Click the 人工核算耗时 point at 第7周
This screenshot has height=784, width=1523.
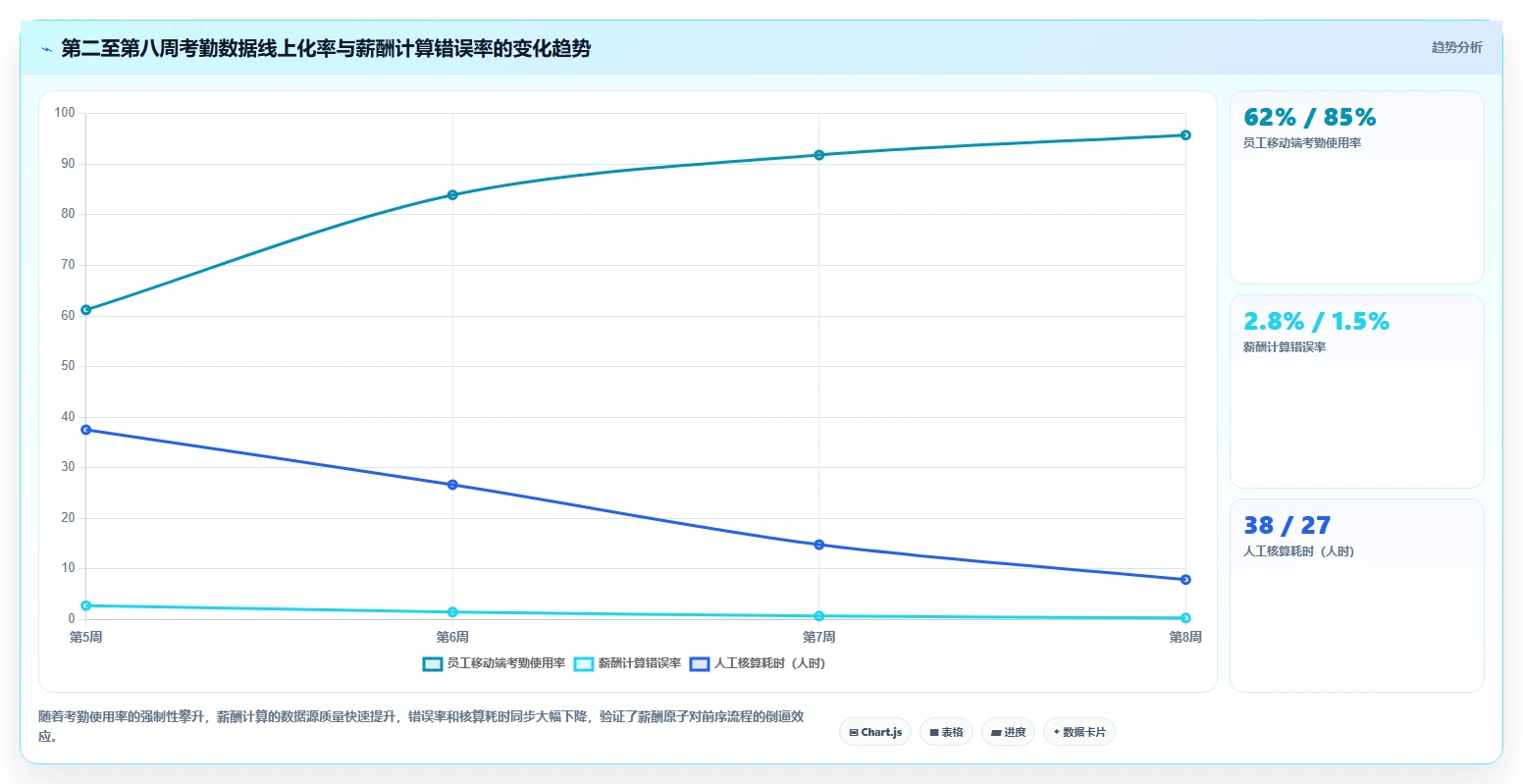[819, 545]
